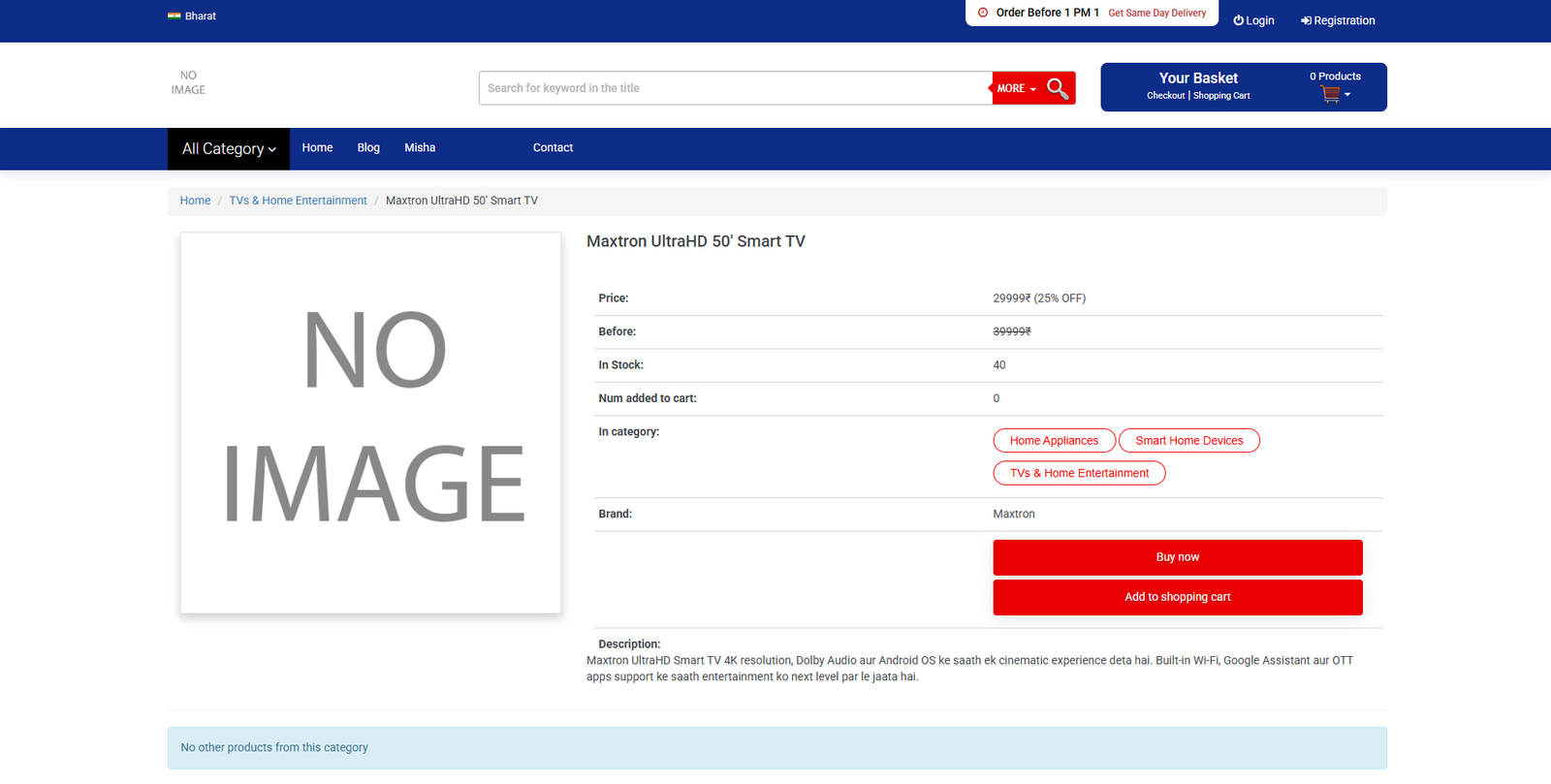Click Add to shopping cart button
The image size is (1551, 784).
click(1178, 597)
